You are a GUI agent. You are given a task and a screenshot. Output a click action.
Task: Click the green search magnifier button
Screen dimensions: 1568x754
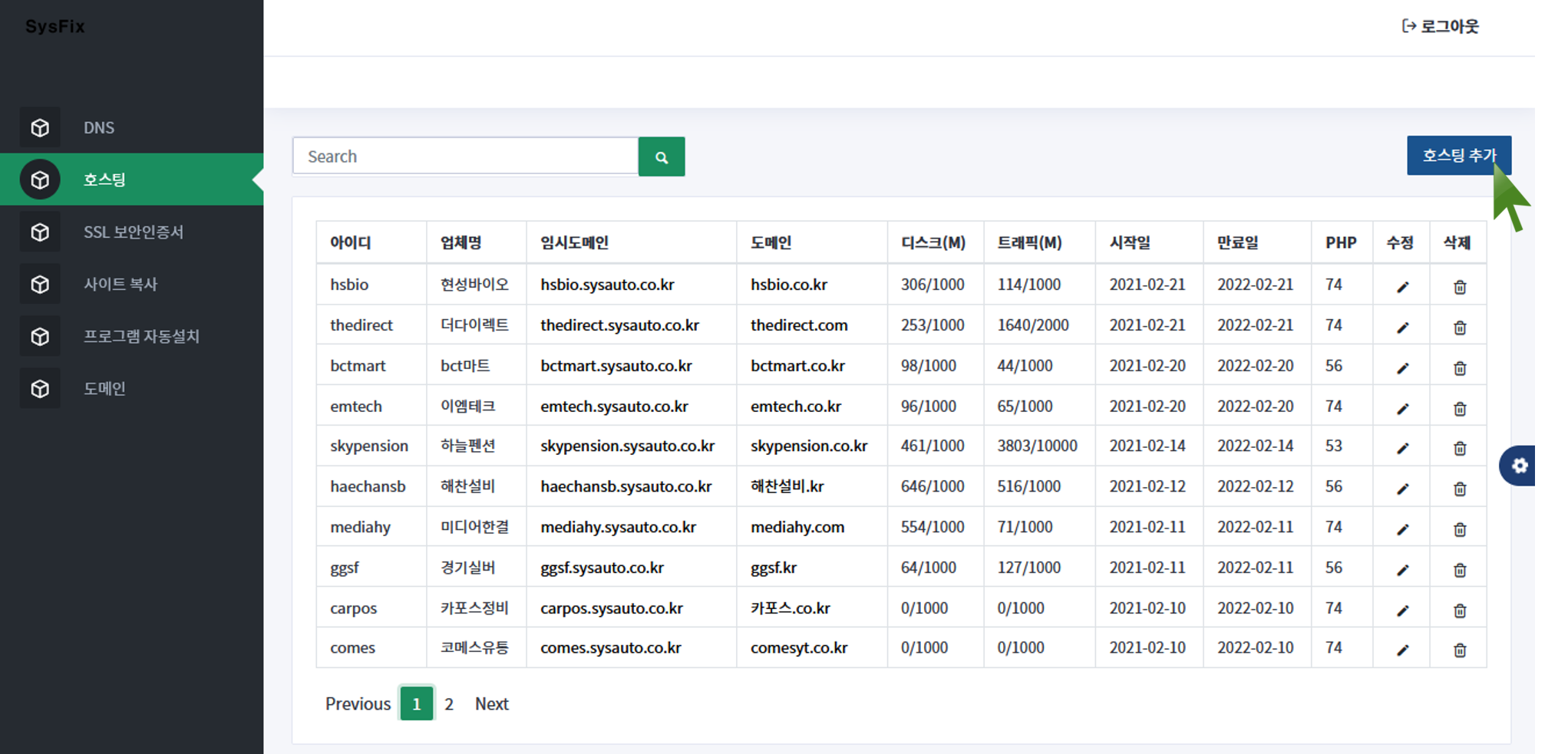661,157
